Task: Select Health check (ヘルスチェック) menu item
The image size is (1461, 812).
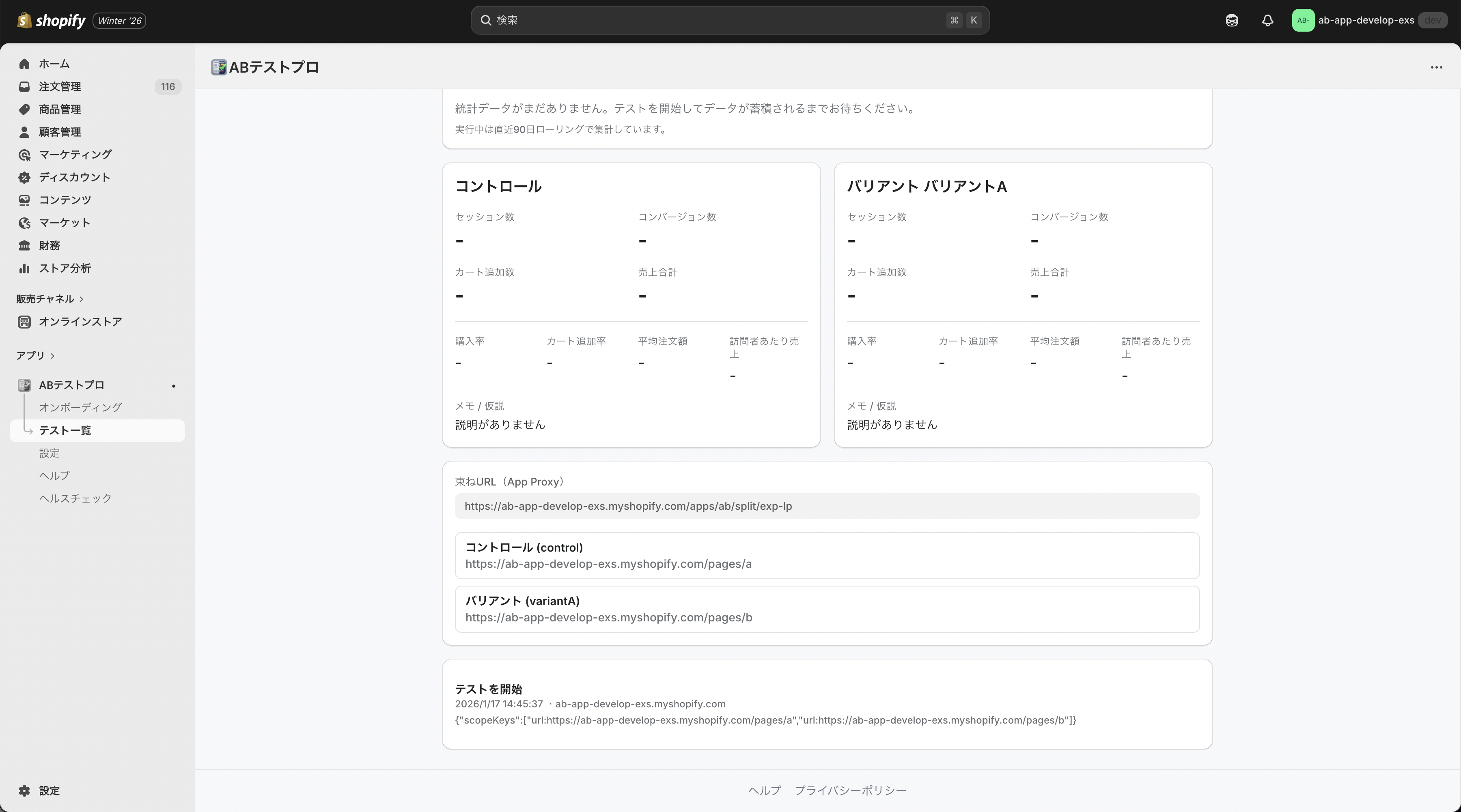Action: click(x=75, y=498)
